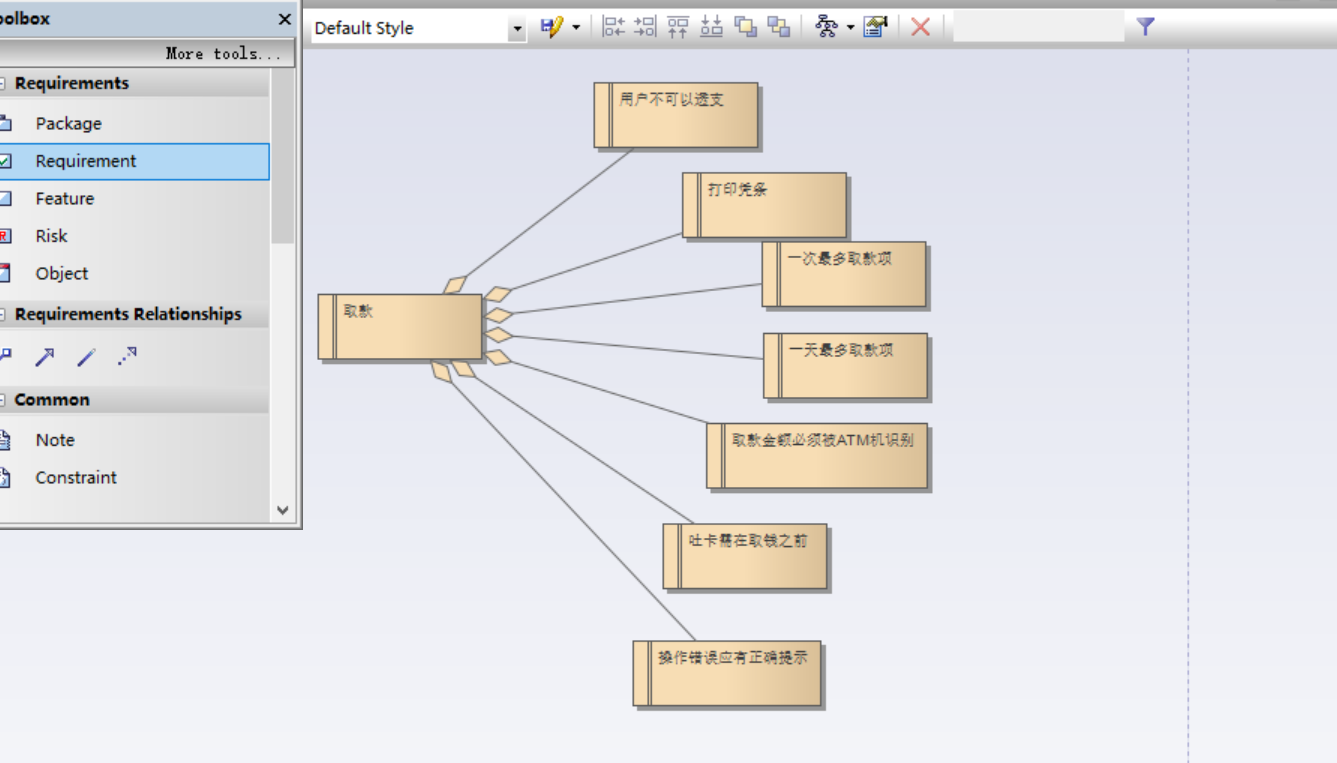
Task: Click the red delete X icon
Action: (x=921, y=27)
